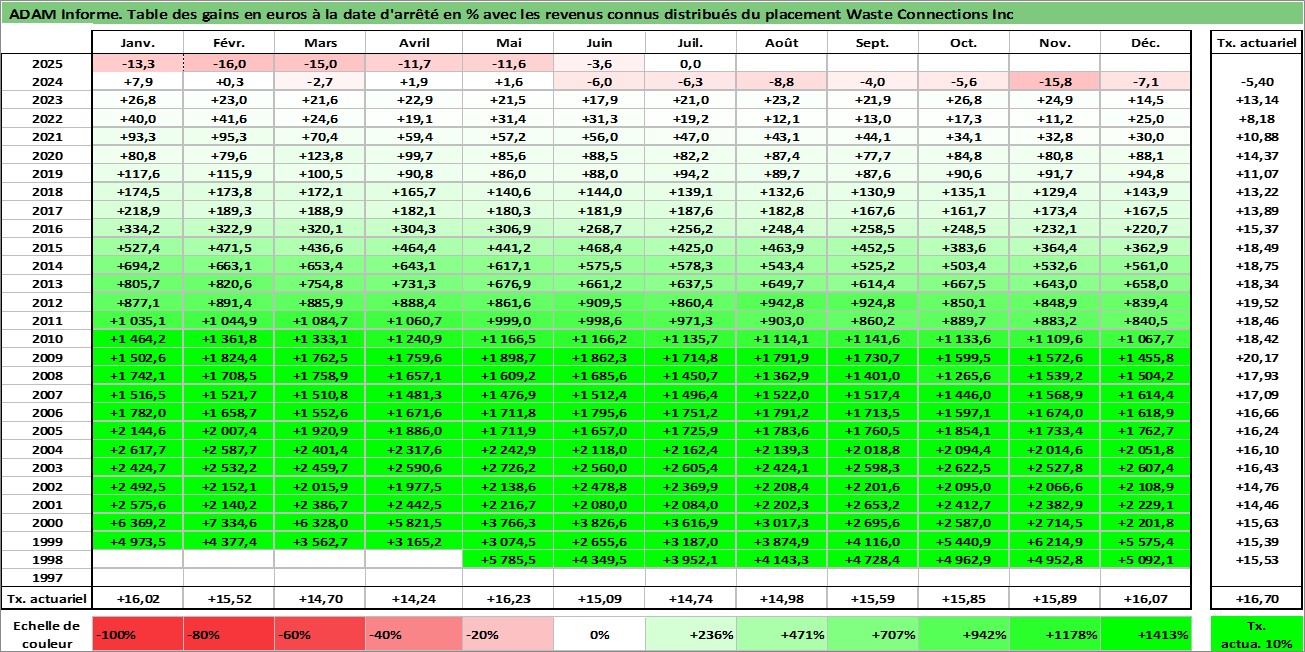Click the '+19,52' actuarial rate for 2012
1305x652 pixels.
tap(1255, 302)
